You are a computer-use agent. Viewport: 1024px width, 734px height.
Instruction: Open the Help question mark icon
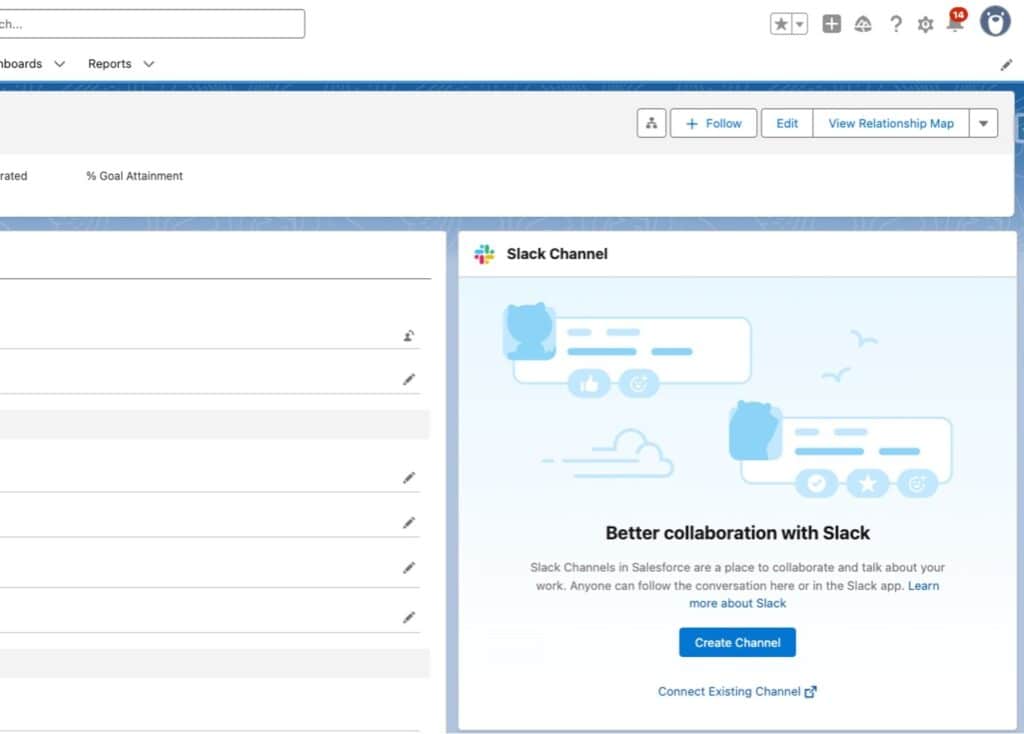[895, 23]
